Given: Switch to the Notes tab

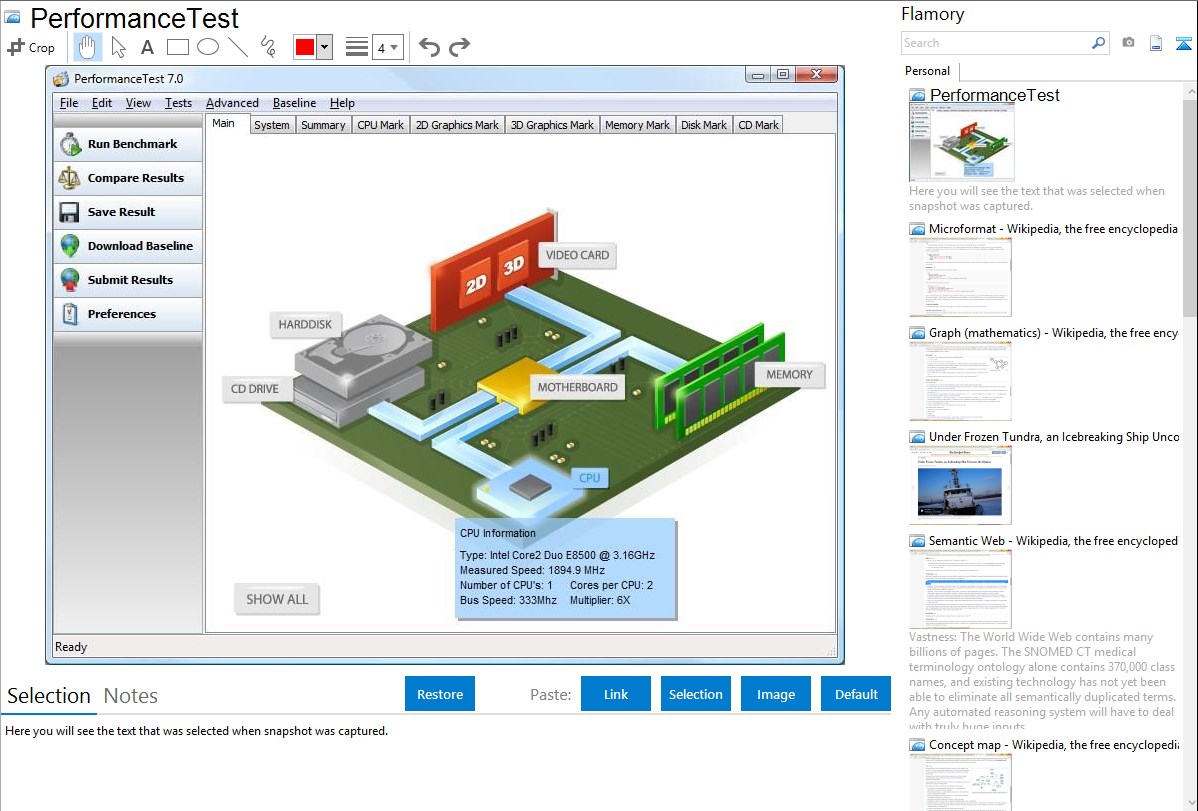Looking at the screenshot, I should [x=131, y=696].
